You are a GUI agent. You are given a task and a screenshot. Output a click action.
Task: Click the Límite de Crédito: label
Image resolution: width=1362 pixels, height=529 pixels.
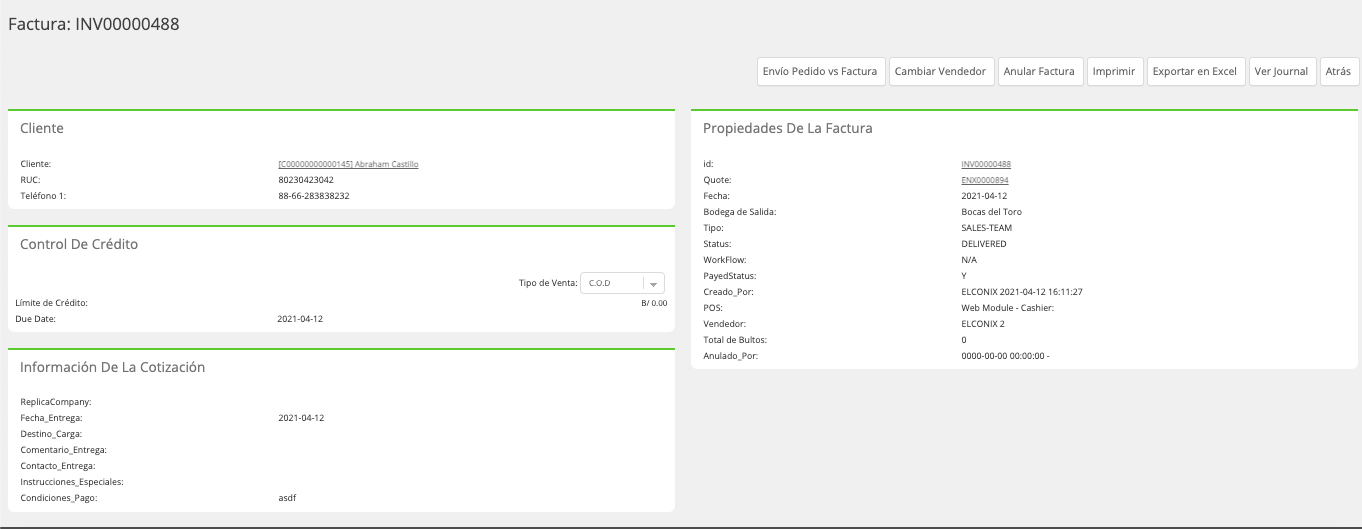(x=52, y=302)
